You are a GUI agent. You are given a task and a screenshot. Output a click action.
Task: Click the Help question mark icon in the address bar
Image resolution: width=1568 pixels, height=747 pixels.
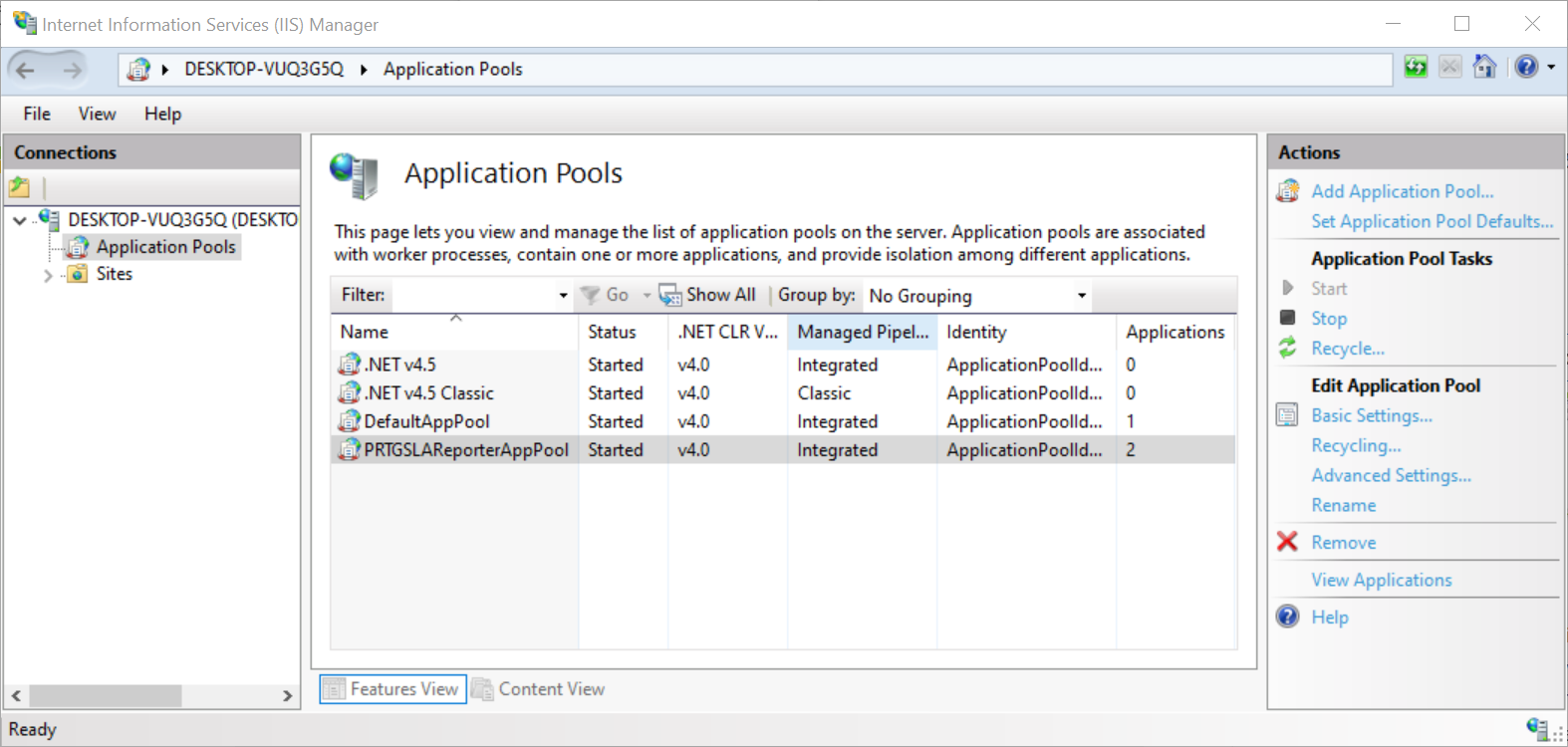pos(1526,67)
